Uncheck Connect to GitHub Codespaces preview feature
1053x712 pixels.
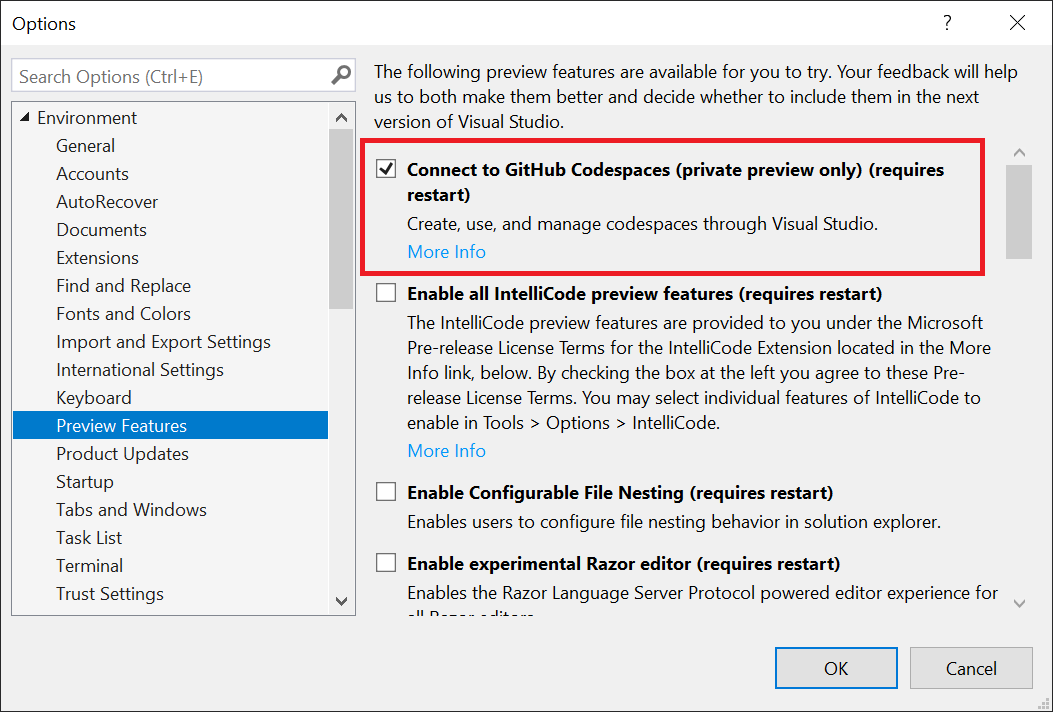click(x=386, y=168)
